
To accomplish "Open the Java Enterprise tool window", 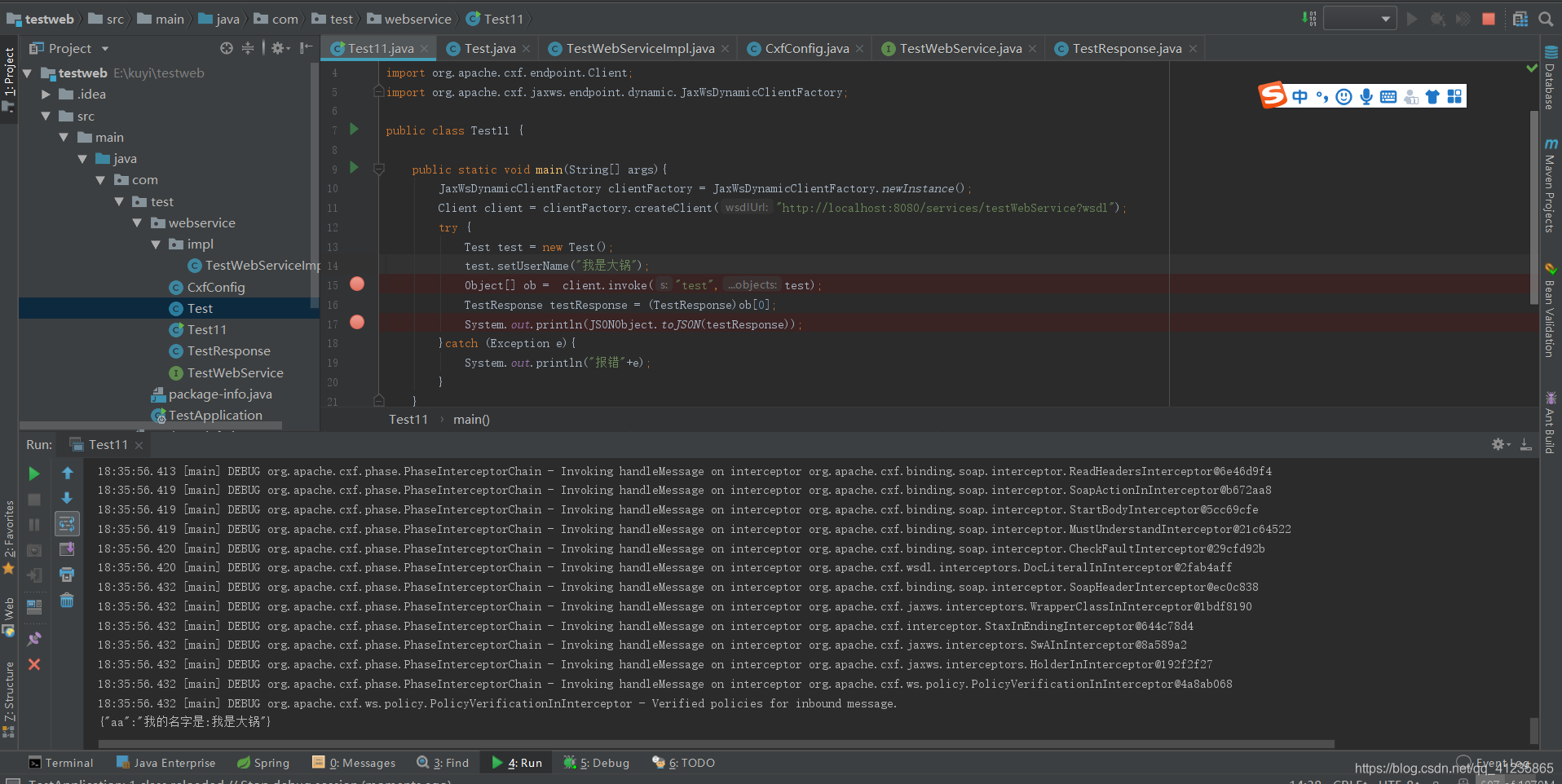I will tap(166, 763).
